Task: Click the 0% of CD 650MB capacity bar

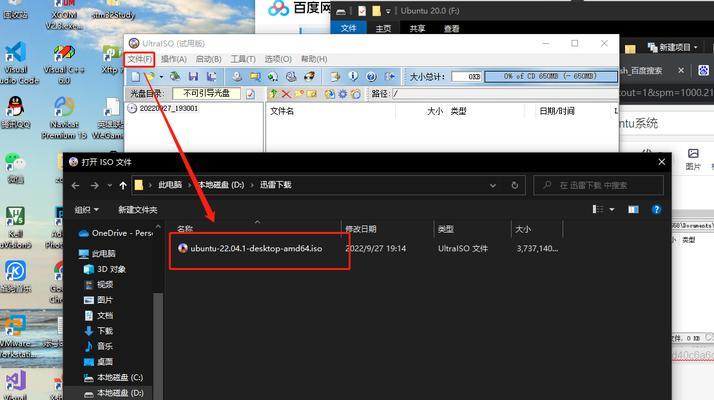Action: point(550,77)
